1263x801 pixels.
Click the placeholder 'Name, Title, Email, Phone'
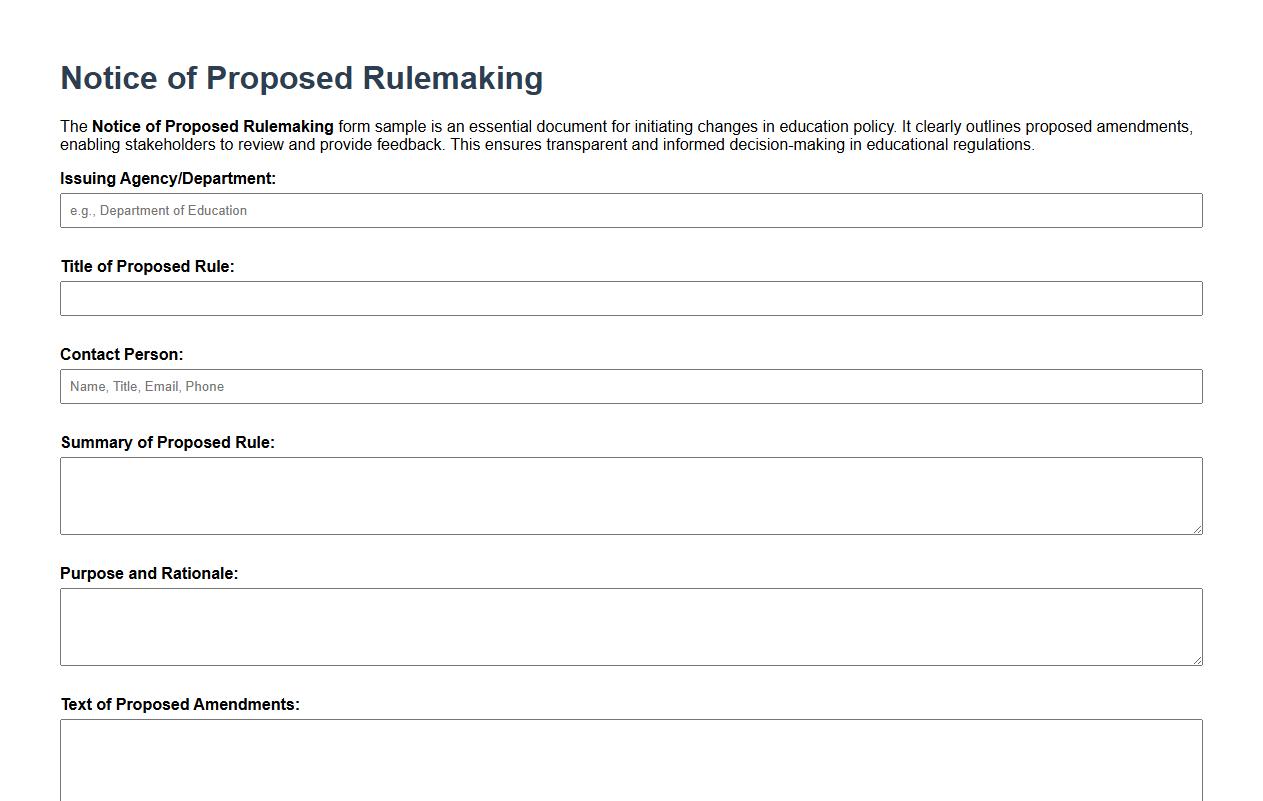coord(146,386)
